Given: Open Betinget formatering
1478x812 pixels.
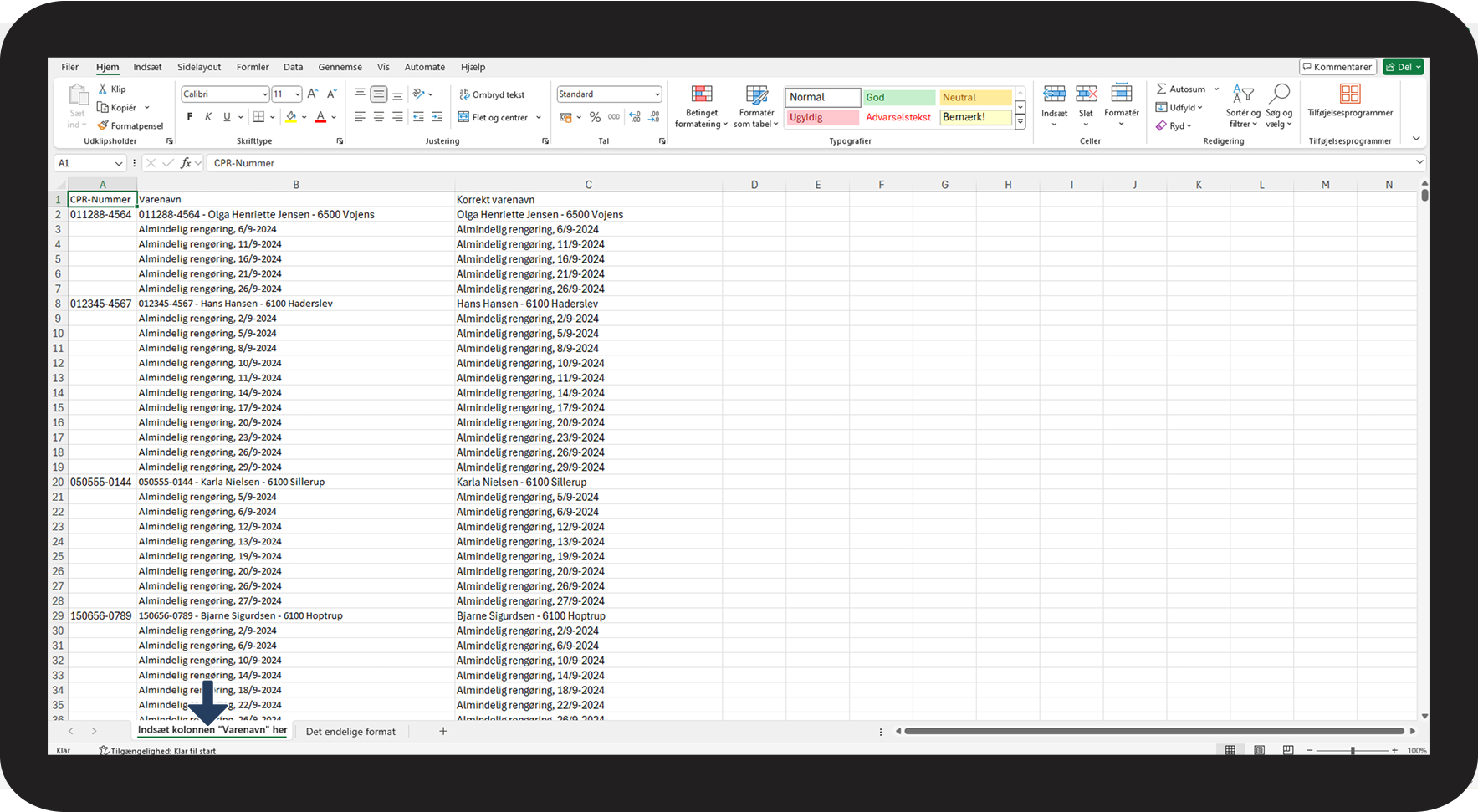Looking at the screenshot, I should tap(701, 105).
